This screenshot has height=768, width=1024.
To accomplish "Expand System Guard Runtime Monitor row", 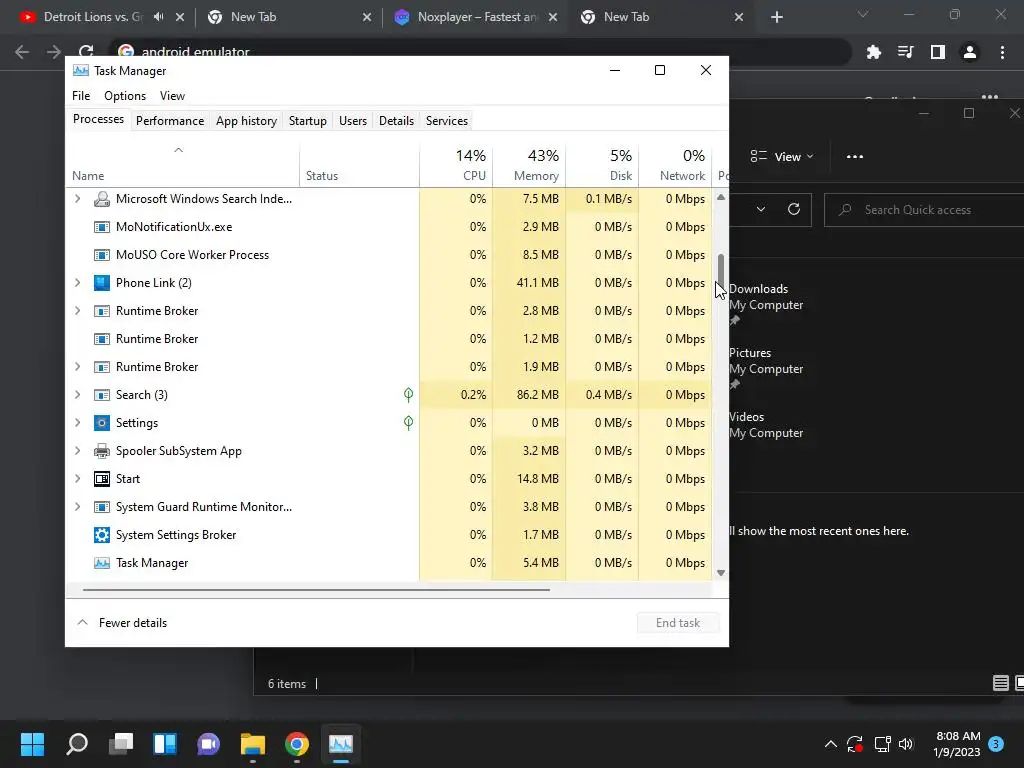I will (x=78, y=507).
